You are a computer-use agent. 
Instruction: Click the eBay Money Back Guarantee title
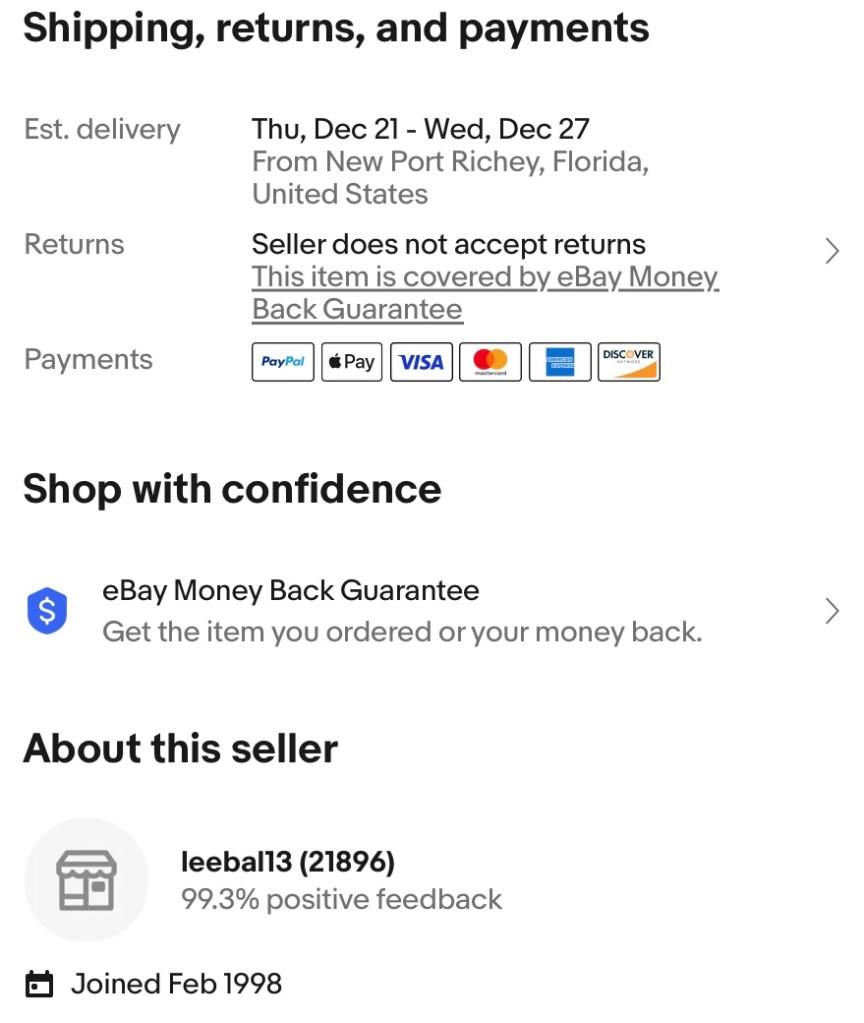tap(290, 590)
